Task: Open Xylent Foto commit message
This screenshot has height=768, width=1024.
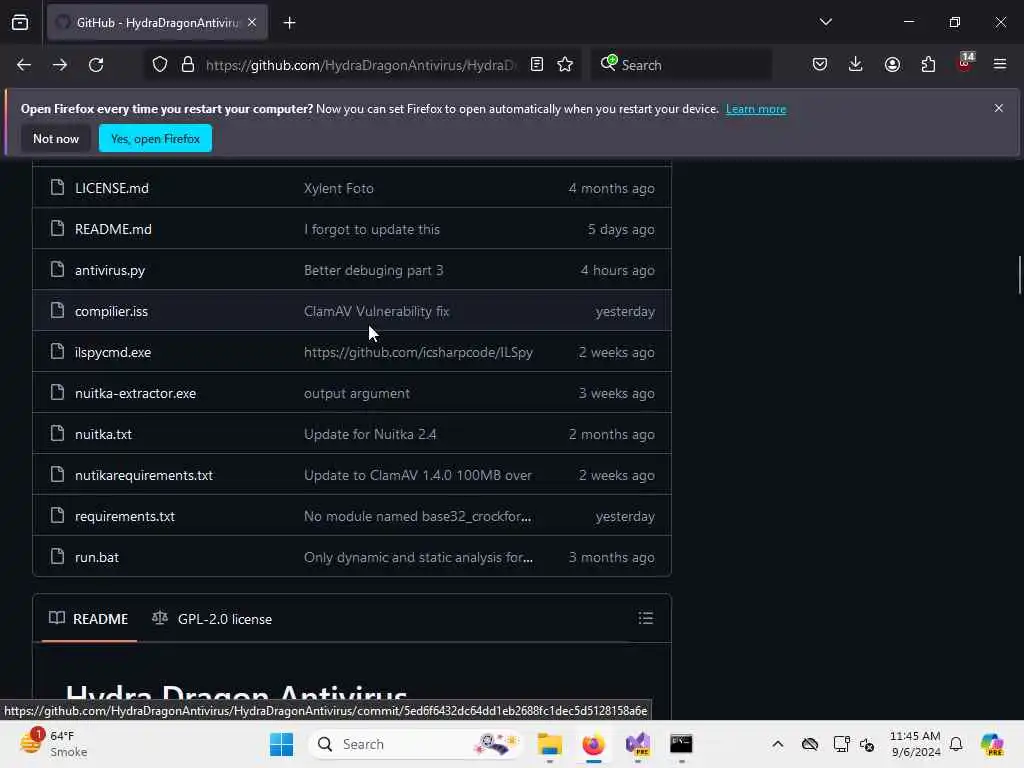Action: [x=339, y=188]
